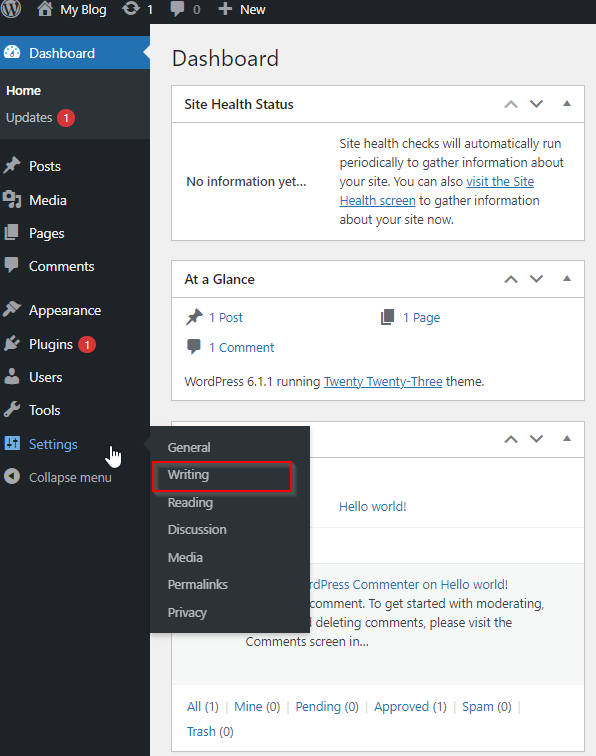Click Collapse menu label

[70, 477]
